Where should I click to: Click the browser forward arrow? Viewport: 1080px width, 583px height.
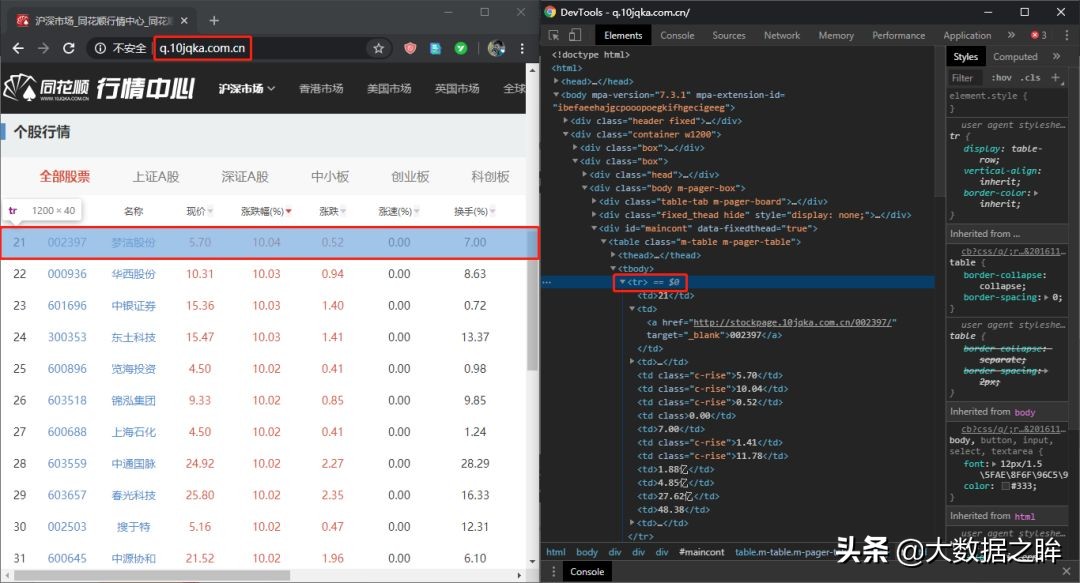[43, 48]
